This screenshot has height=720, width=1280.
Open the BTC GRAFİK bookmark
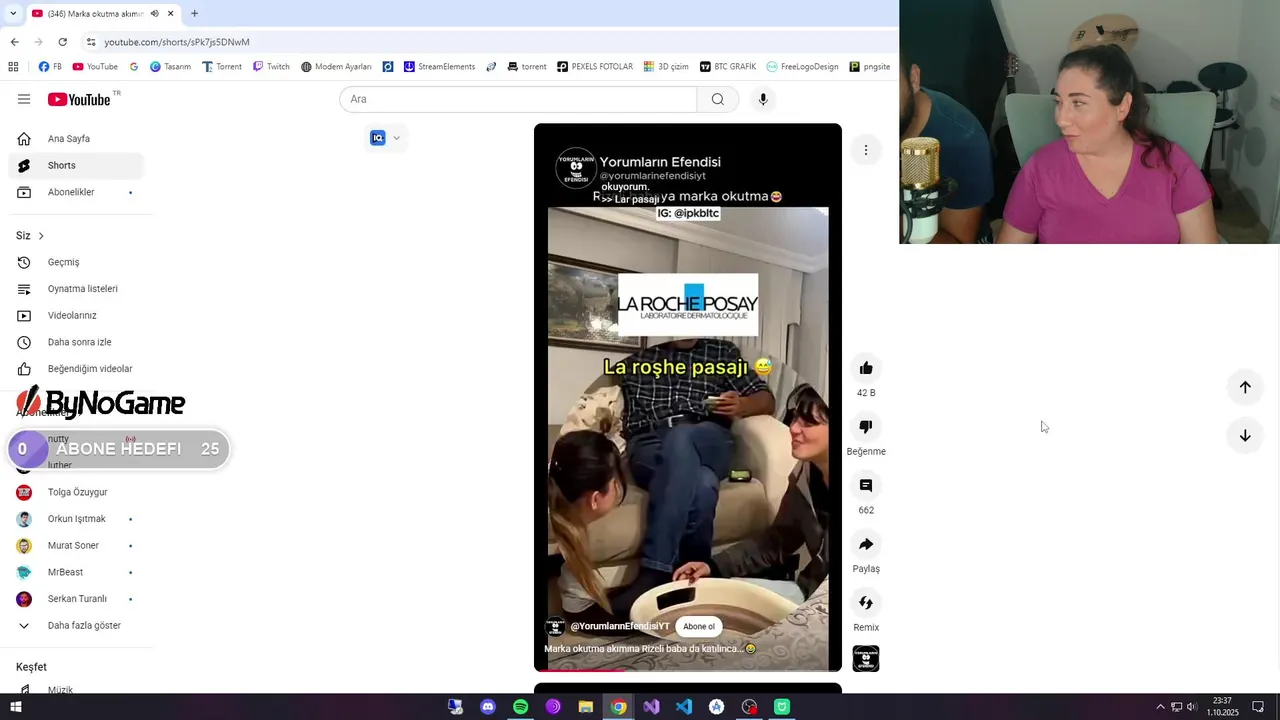point(728,67)
